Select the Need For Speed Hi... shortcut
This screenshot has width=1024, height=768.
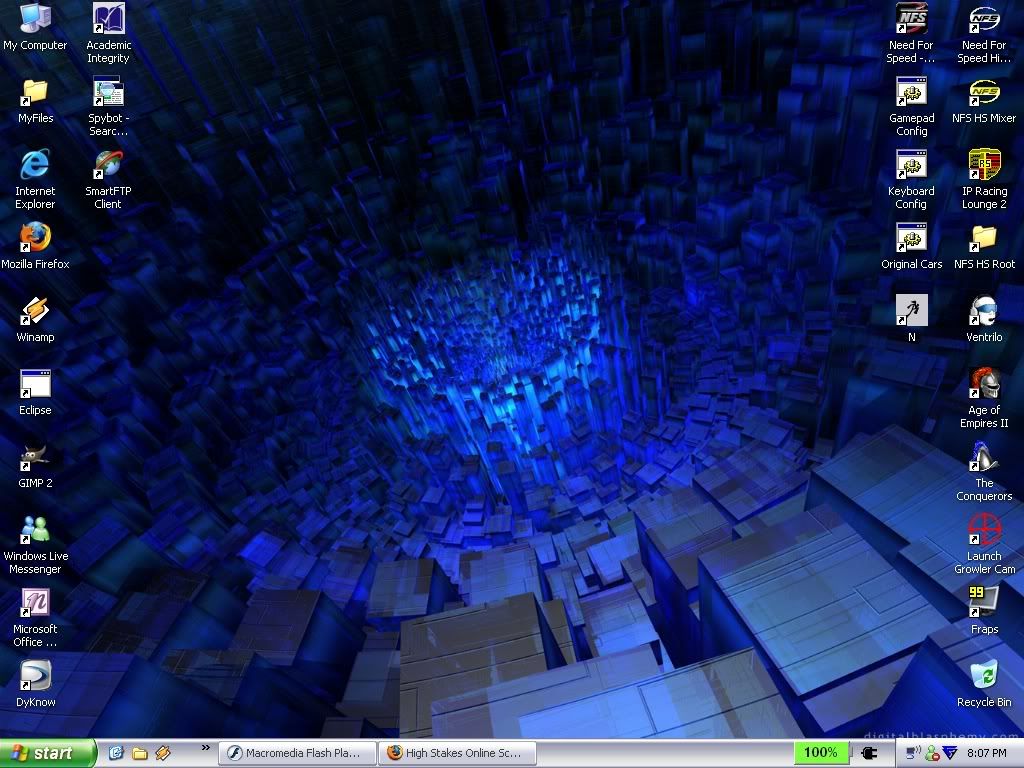[x=984, y=33]
